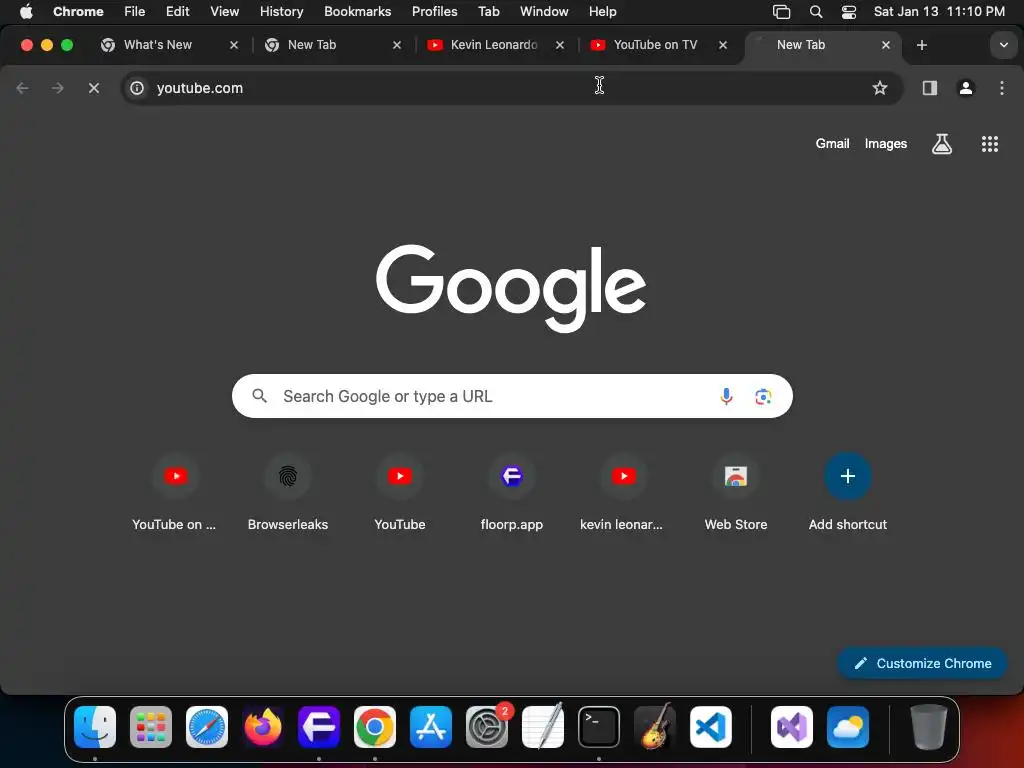Launch GarageBand from the Dock
Viewport: 1024px width, 768px height.
pos(655,727)
